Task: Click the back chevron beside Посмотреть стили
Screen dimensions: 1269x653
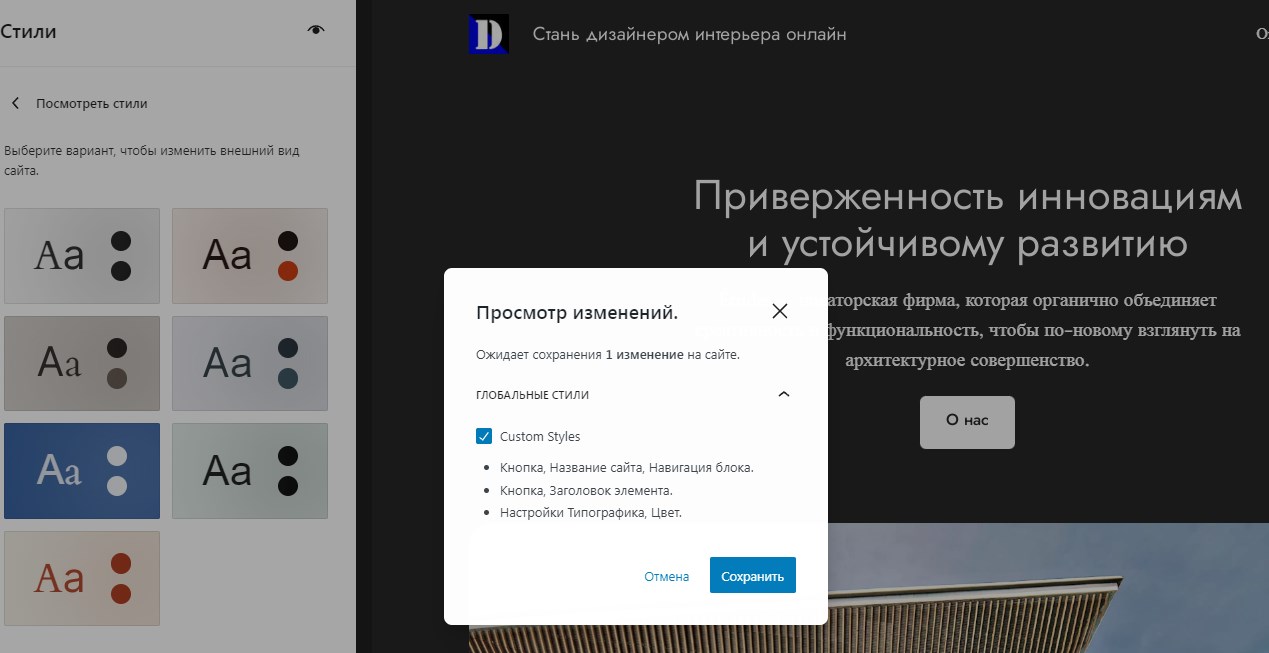Action: click(16, 103)
